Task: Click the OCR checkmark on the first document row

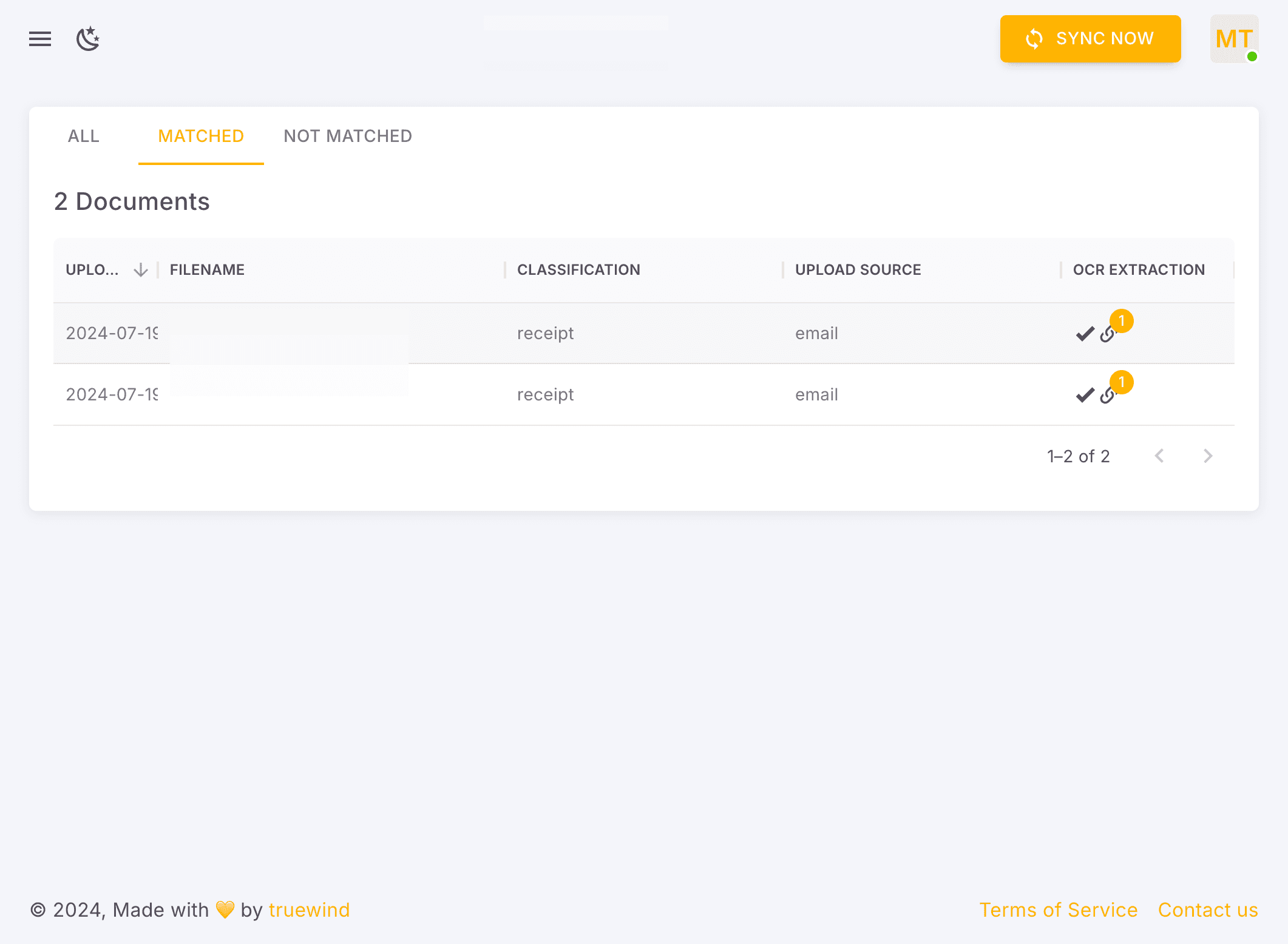Action: pos(1084,333)
